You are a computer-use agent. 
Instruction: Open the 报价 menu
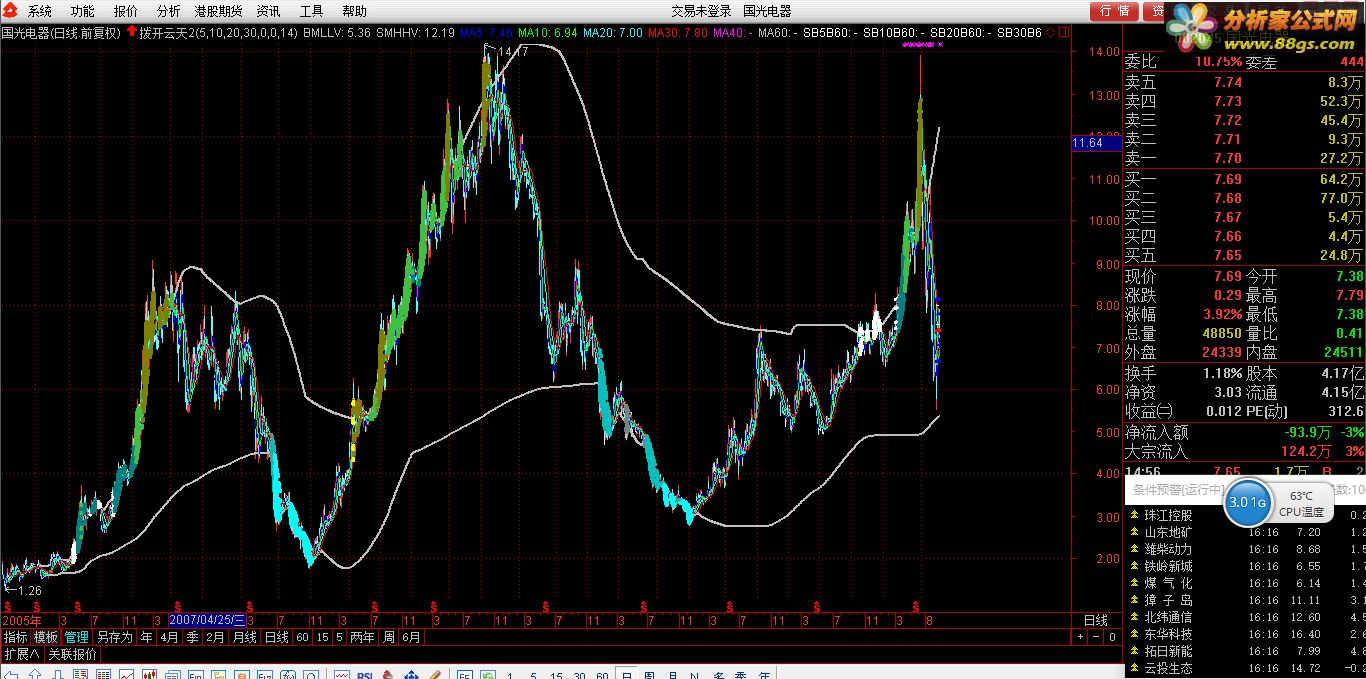pos(126,11)
